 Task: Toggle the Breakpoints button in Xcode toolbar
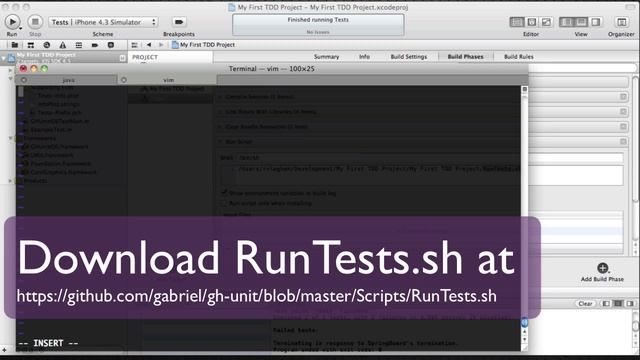point(178,22)
